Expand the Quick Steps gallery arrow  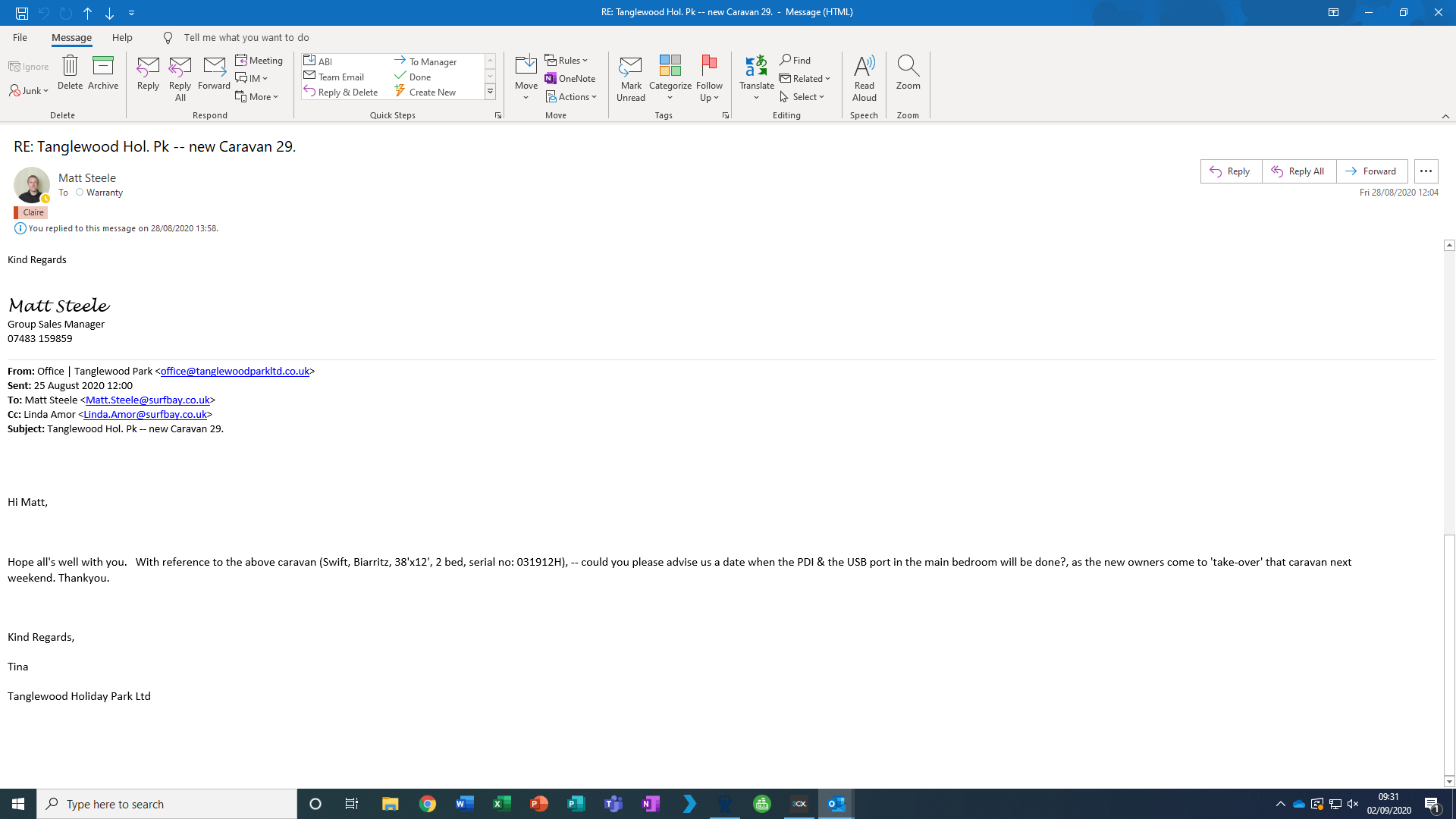point(490,92)
